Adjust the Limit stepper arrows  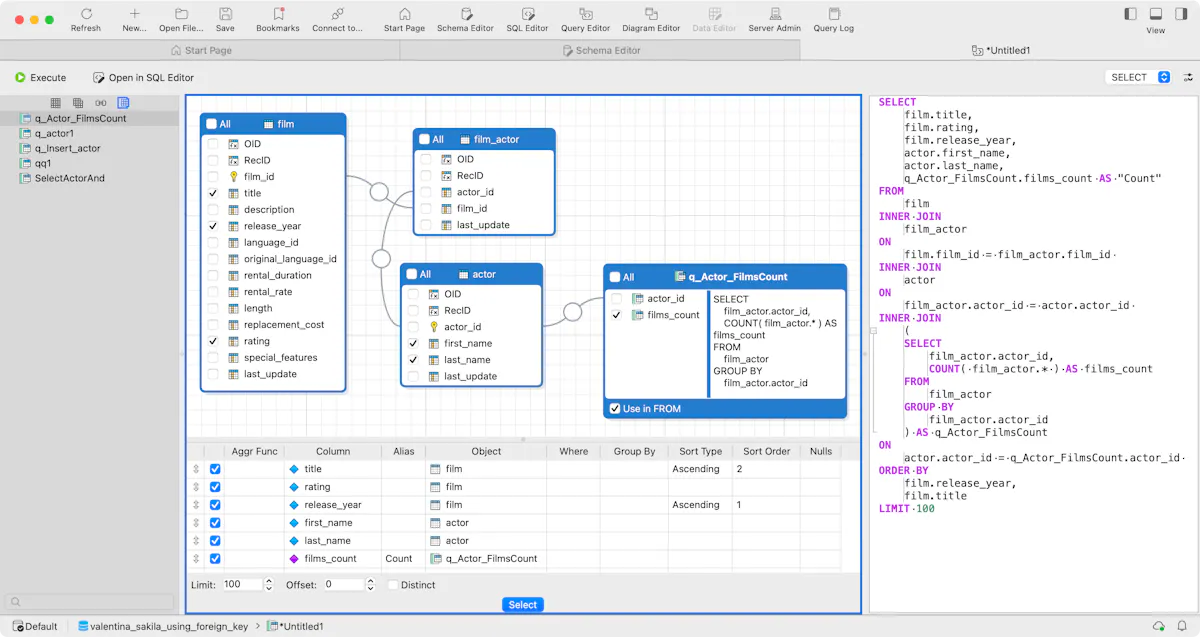coord(269,585)
